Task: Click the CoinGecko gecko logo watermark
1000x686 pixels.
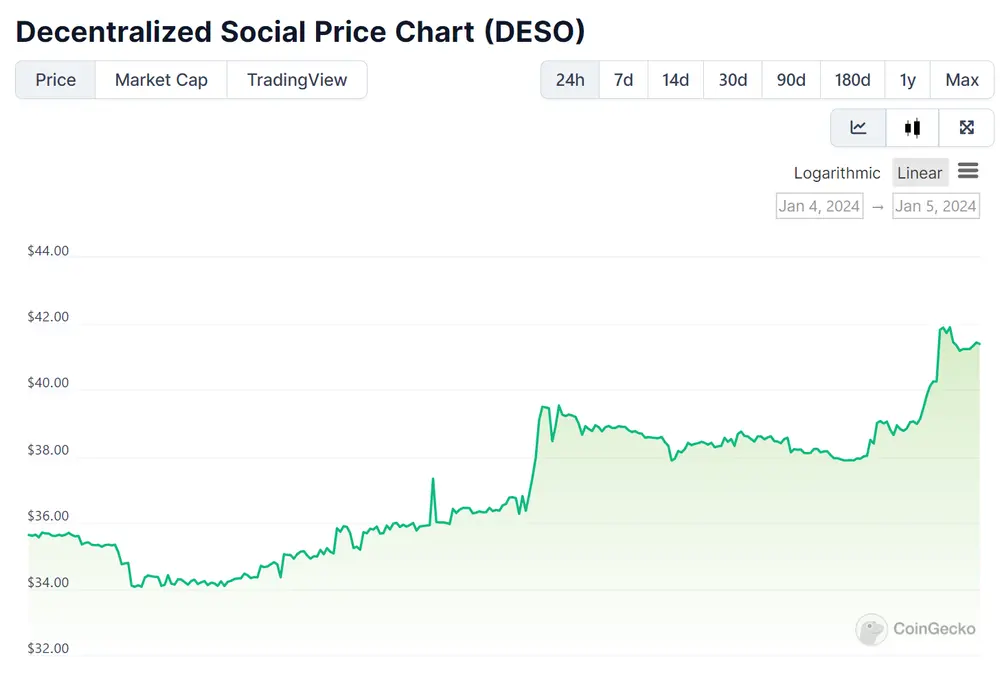Action: pyautogui.click(x=872, y=629)
